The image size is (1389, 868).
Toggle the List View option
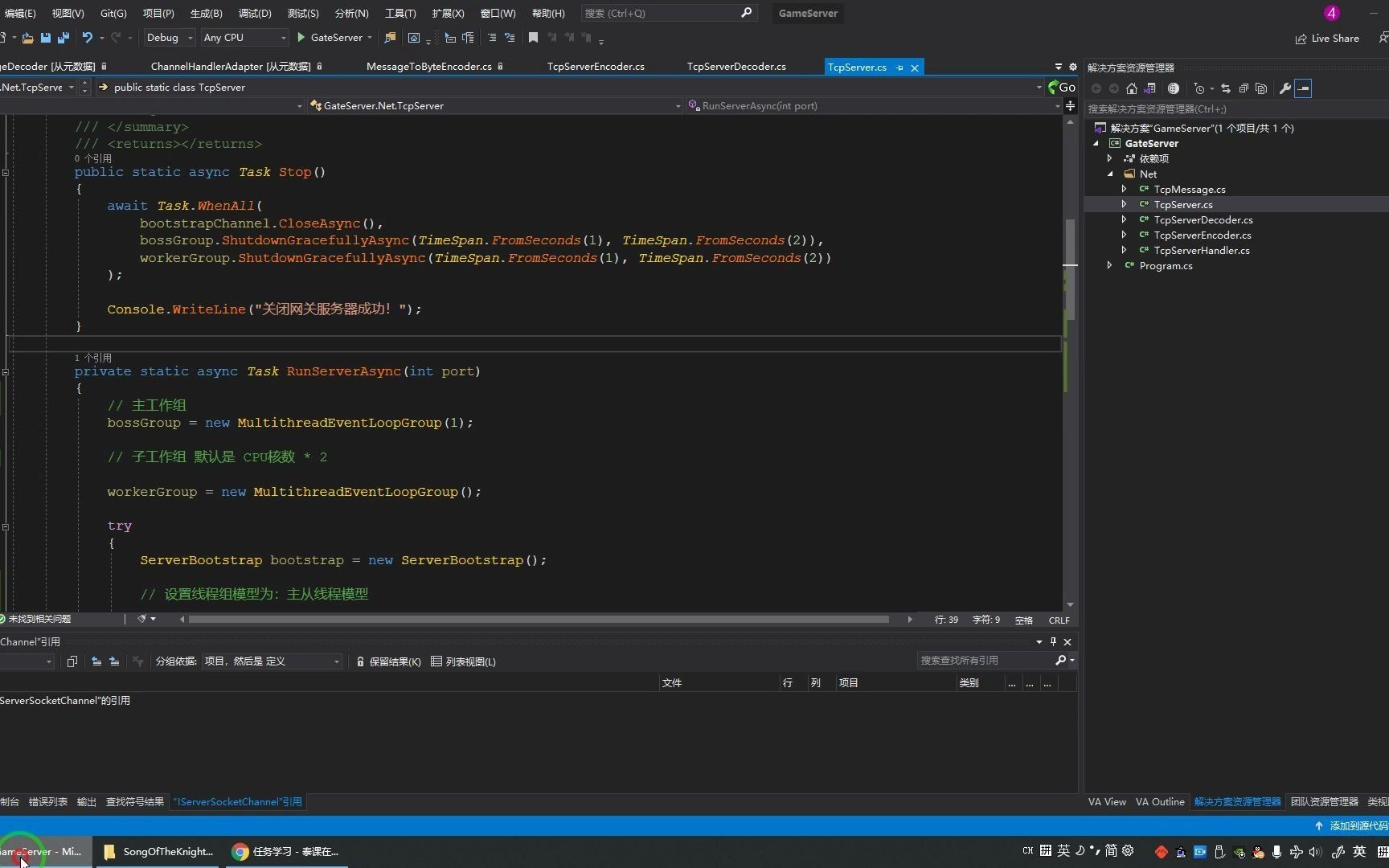click(463, 661)
